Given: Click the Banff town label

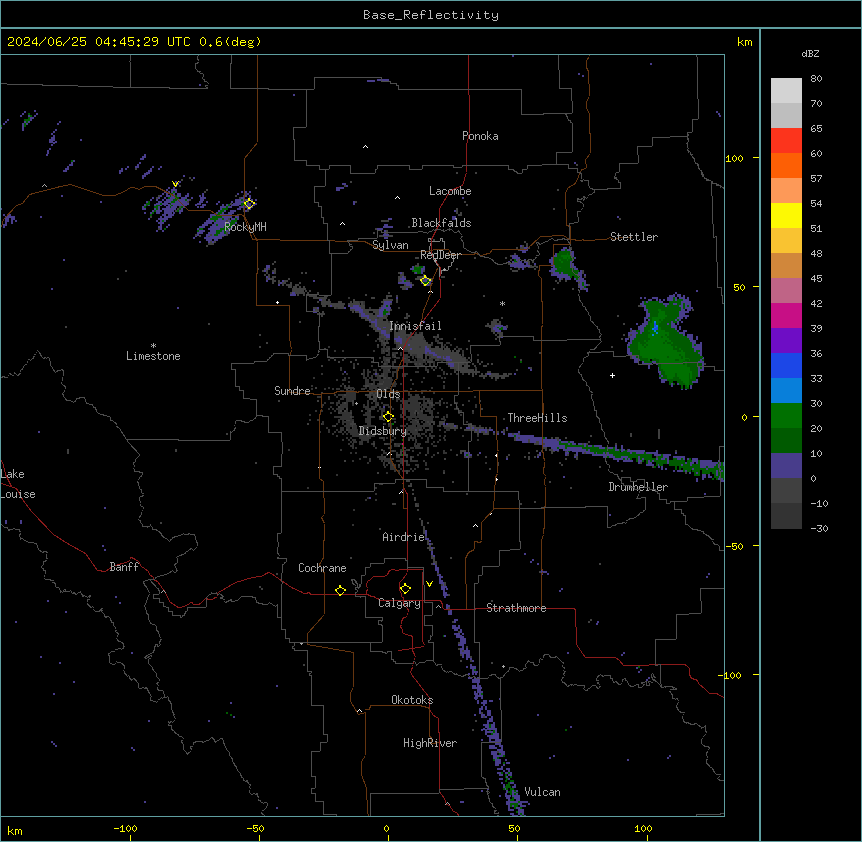Looking at the screenshot, I should (124, 567).
